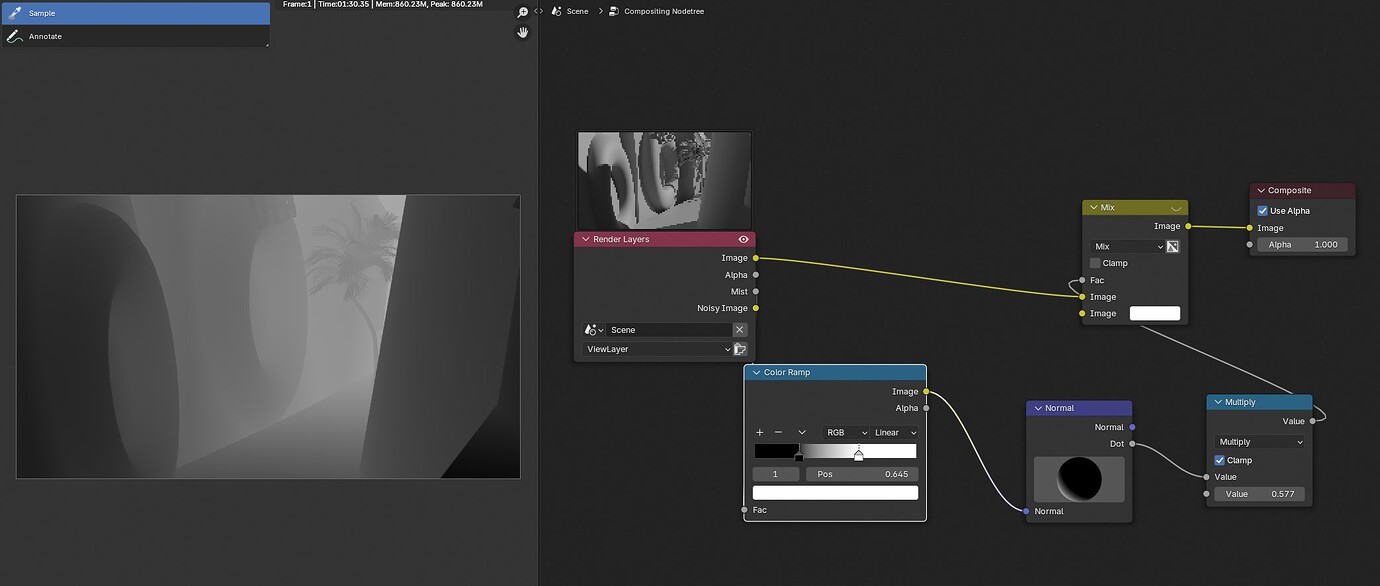Screen dimensions: 1380x586
Task: Click the Mix node options arc icon
Action: [x=1176, y=209]
